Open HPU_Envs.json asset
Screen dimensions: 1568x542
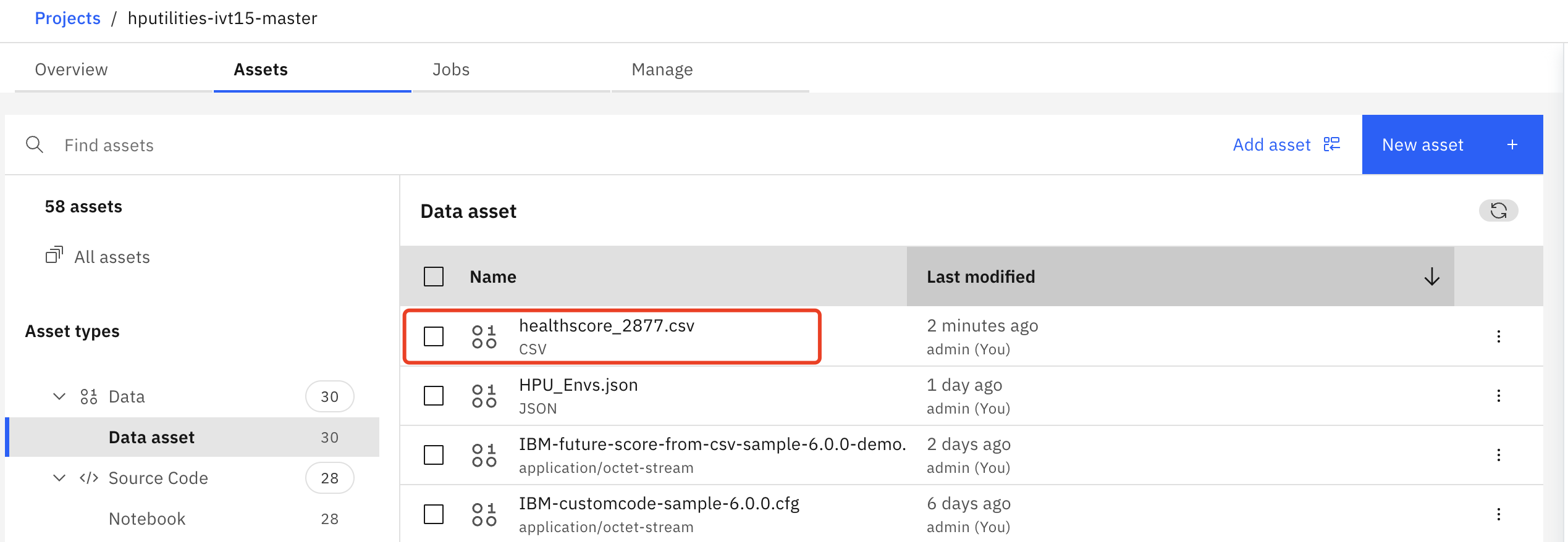578,385
